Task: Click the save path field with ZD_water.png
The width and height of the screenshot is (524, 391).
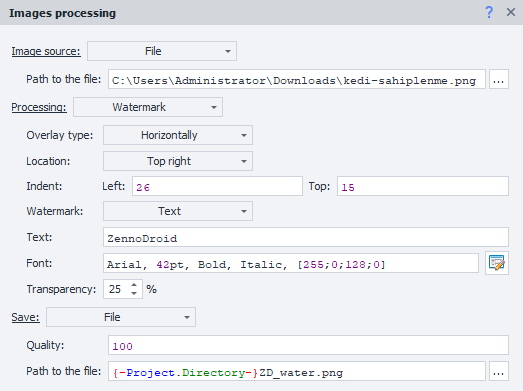Action: 297,371
